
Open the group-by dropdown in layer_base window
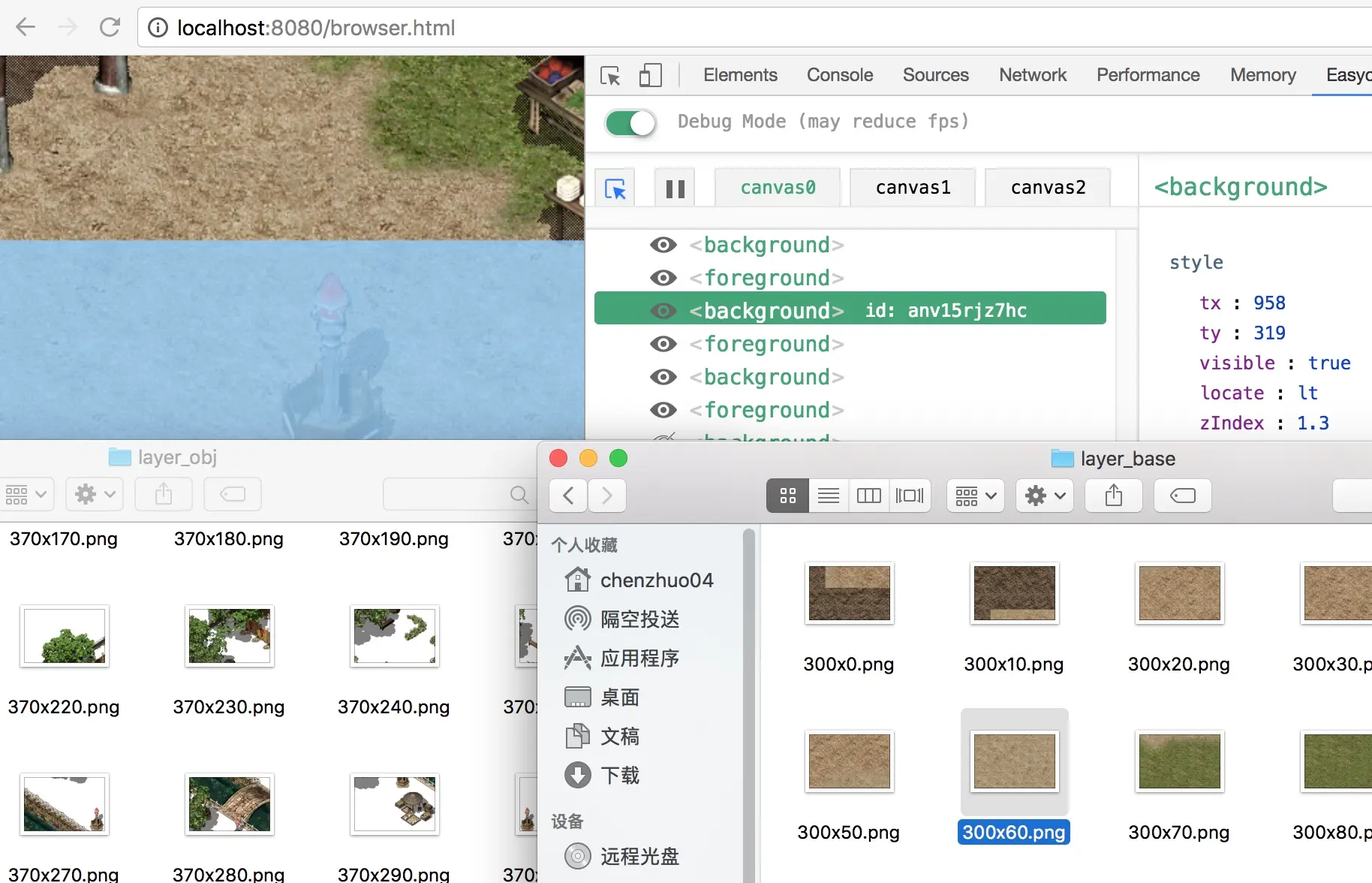976,496
